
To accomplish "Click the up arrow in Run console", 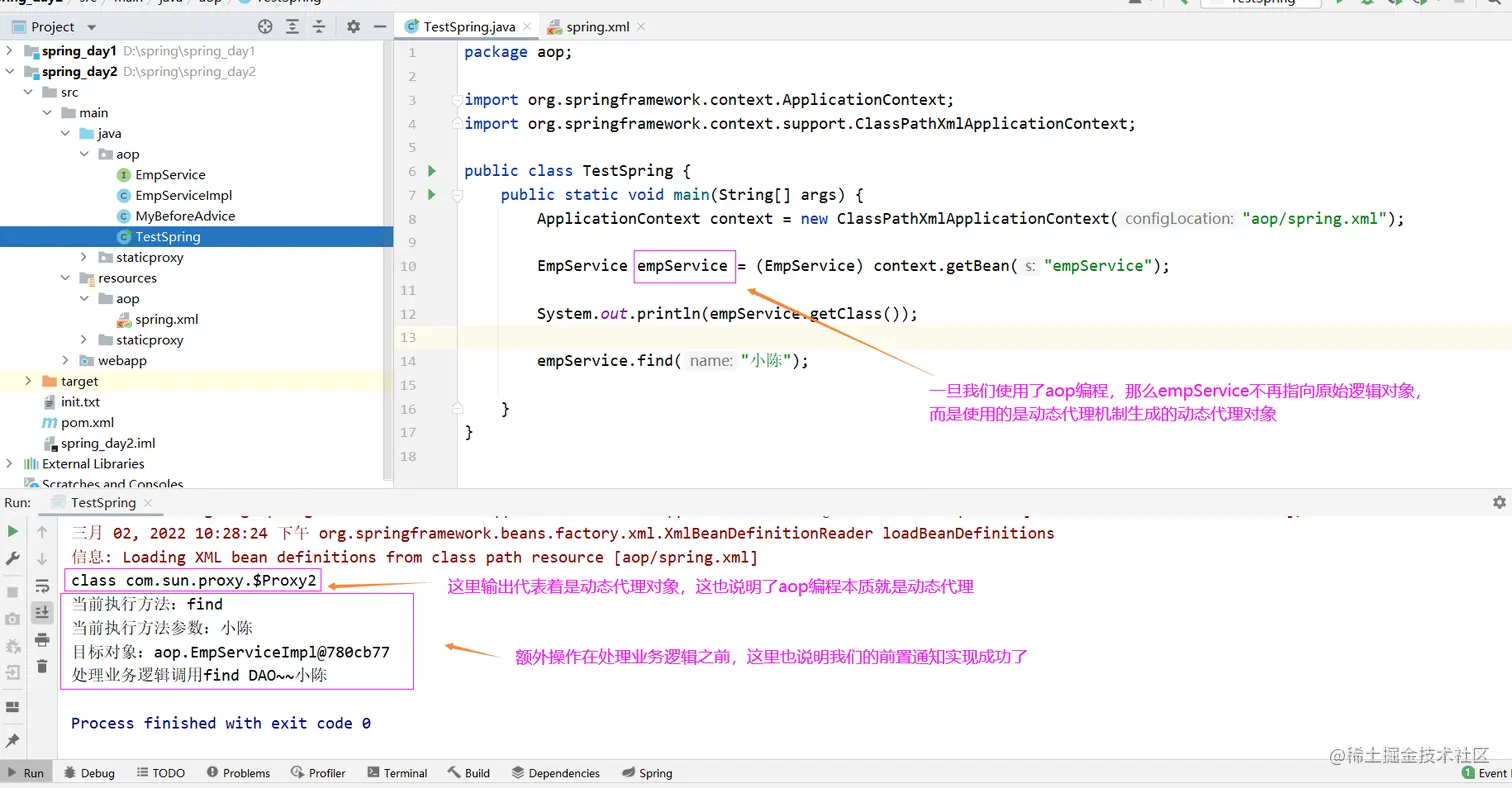I will click(x=42, y=532).
